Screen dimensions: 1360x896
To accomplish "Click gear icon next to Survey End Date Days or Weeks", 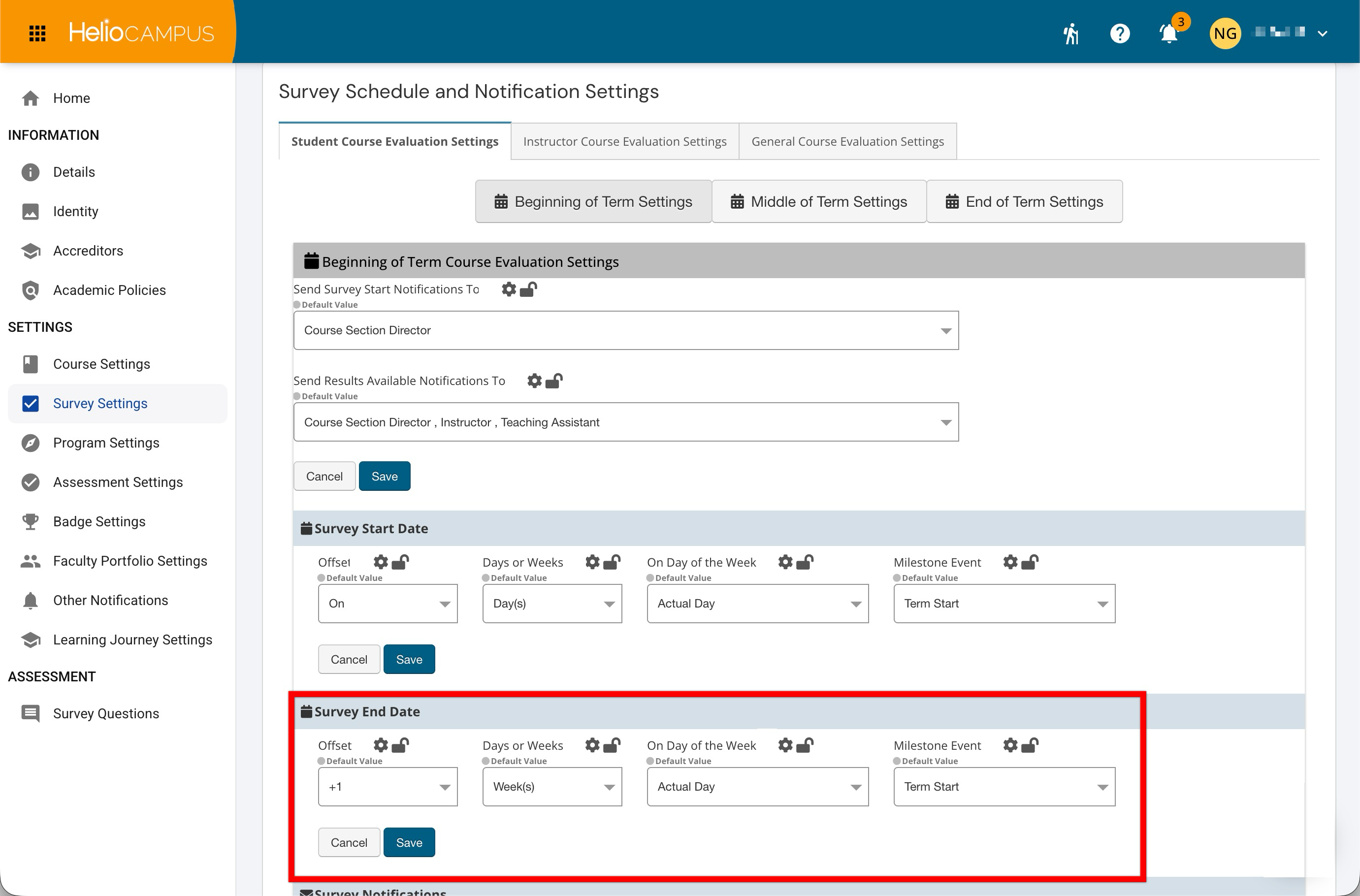I will pyautogui.click(x=592, y=745).
